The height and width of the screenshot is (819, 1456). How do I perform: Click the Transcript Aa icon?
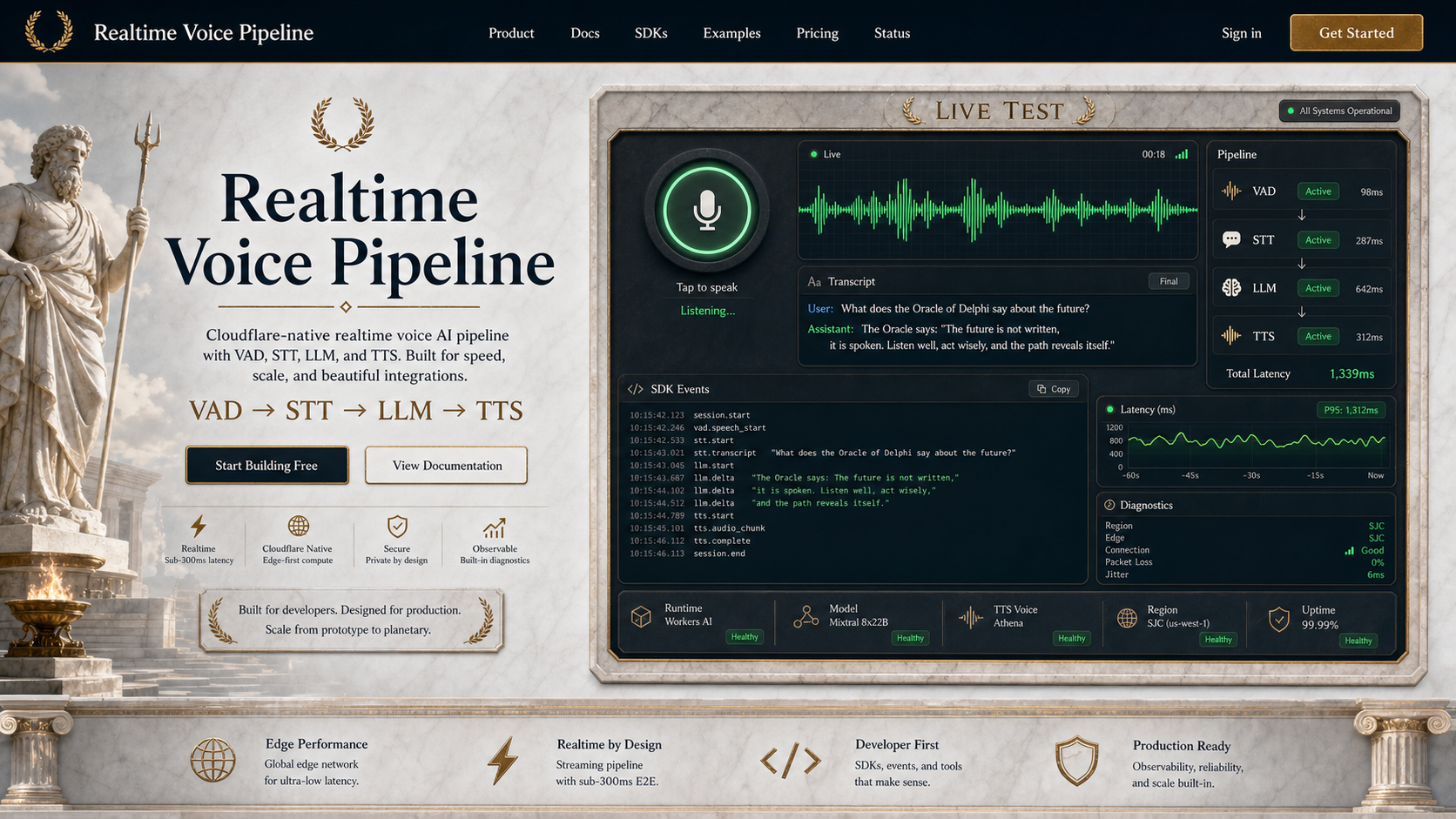coord(814,282)
